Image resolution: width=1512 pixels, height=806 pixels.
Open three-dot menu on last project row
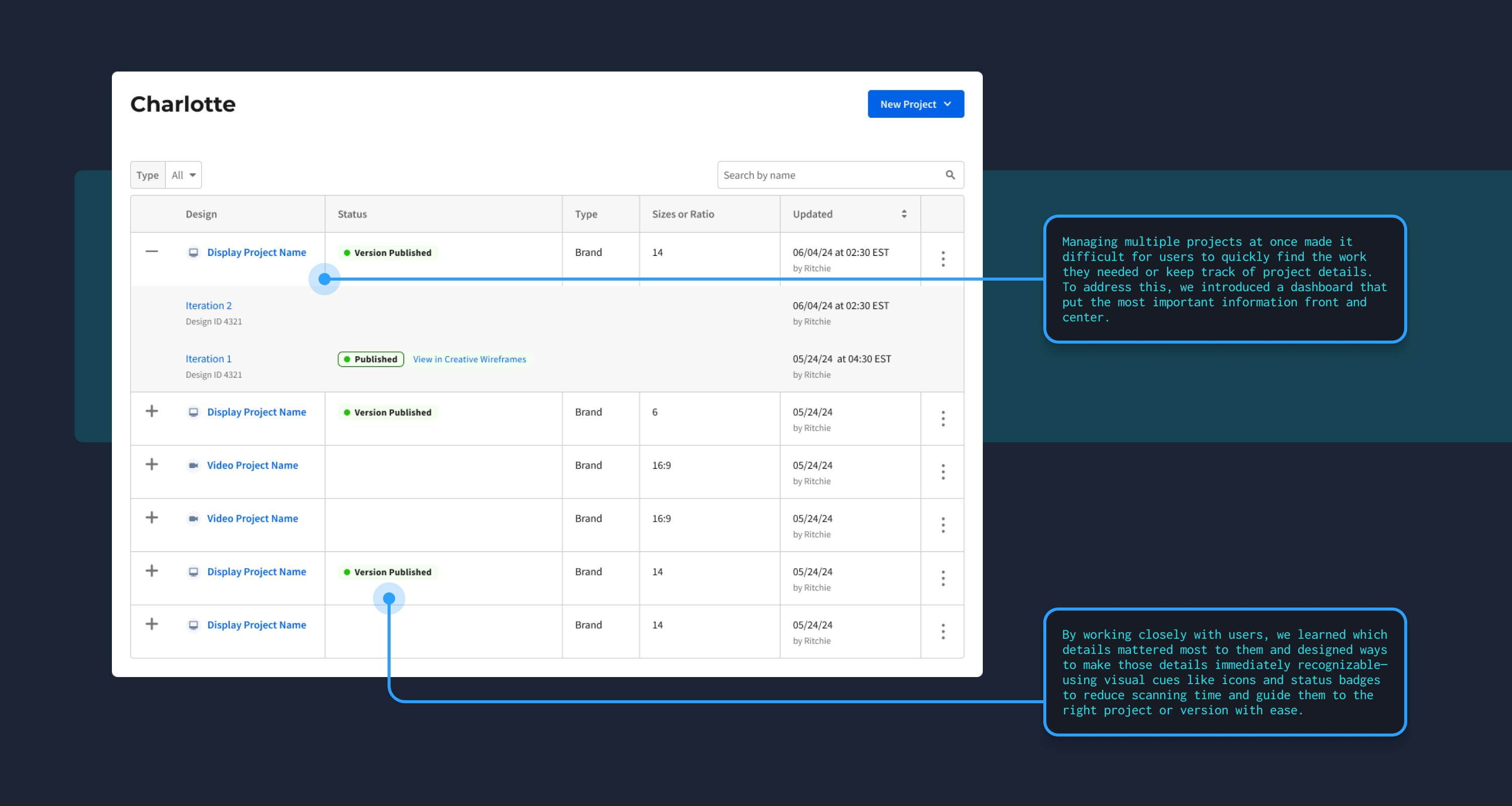point(942,631)
